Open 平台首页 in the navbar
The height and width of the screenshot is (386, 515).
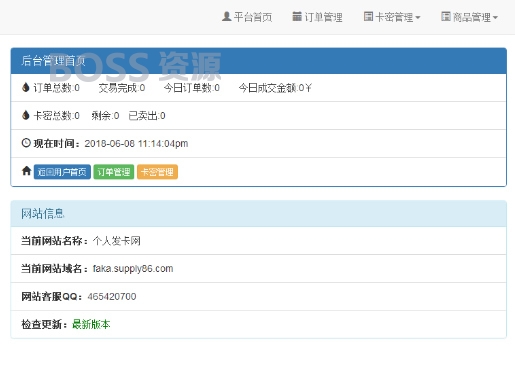pos(247,17)
